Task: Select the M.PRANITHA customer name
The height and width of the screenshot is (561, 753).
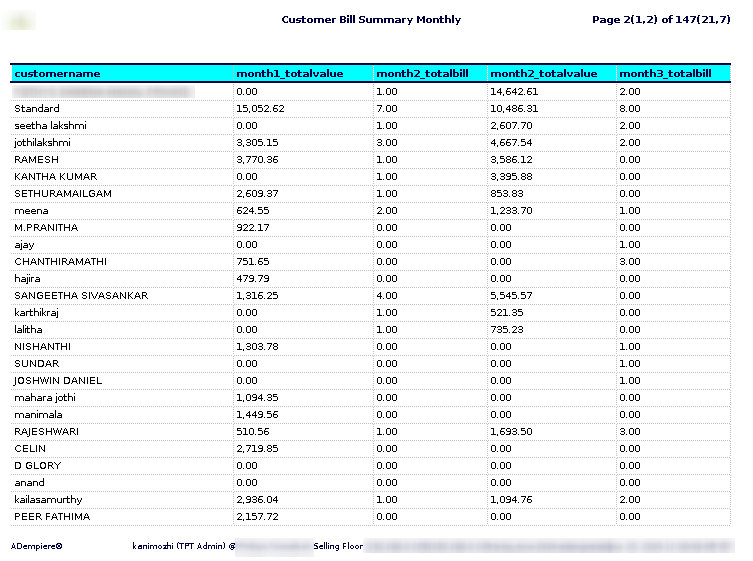Action: coord(46,228)
